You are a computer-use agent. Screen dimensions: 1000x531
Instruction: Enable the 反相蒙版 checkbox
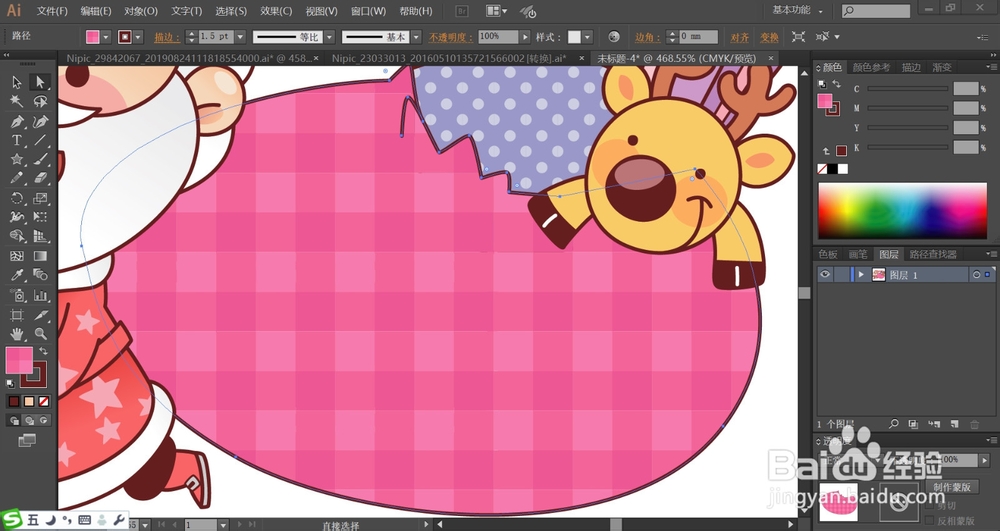coord(929,521)
